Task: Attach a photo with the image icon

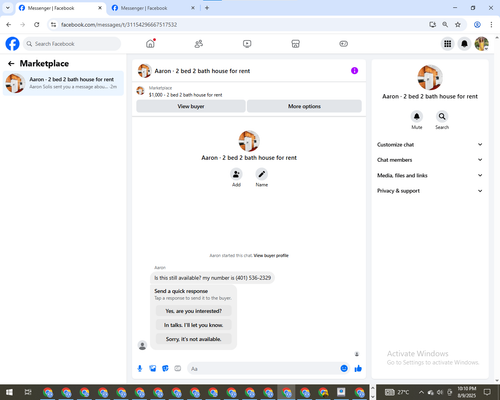Action: tap(153, 368)
